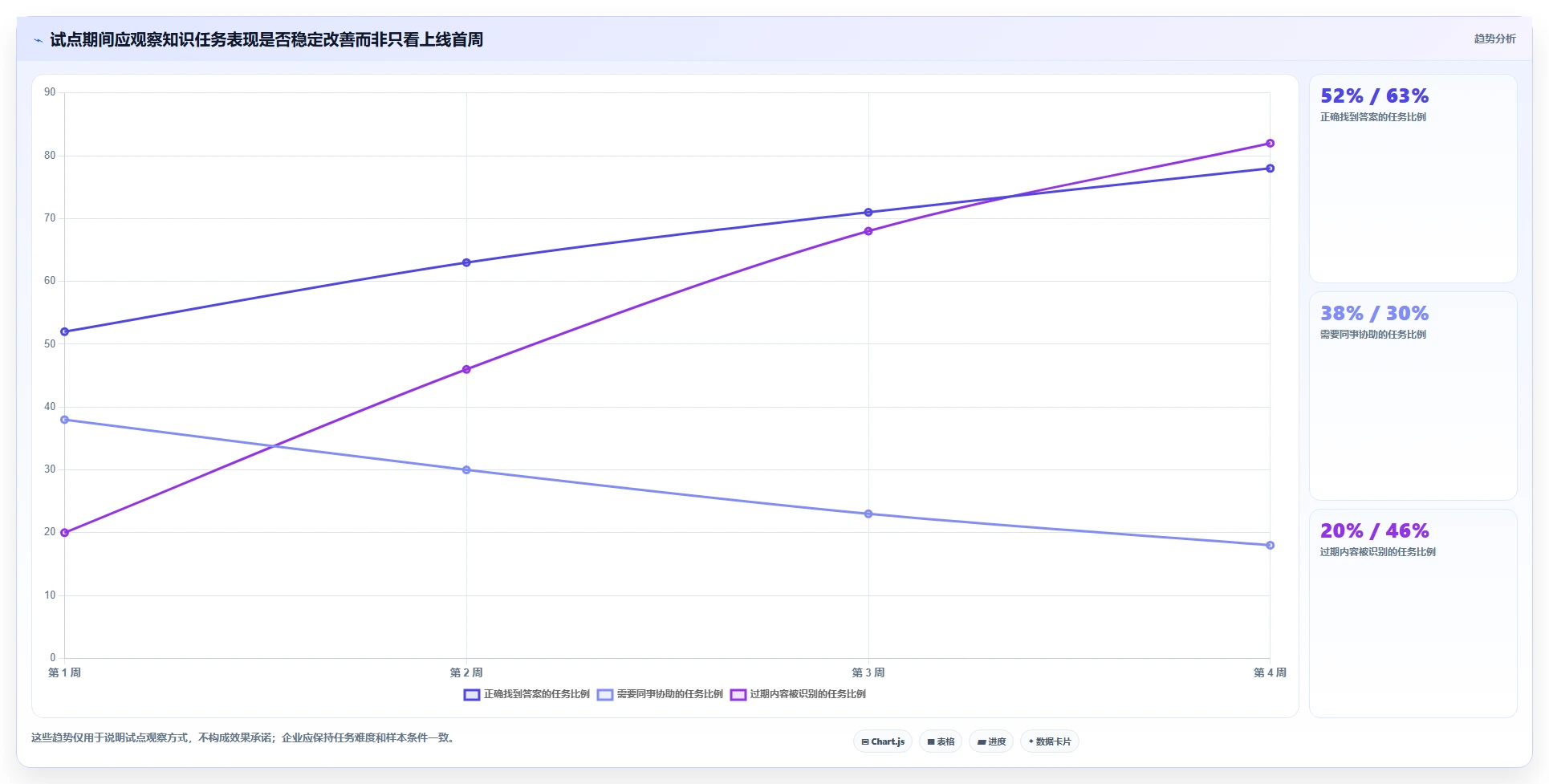Click purple data point at 第 1 周 (20)
The image size is (1549, 784).
(x=65, y=533)
